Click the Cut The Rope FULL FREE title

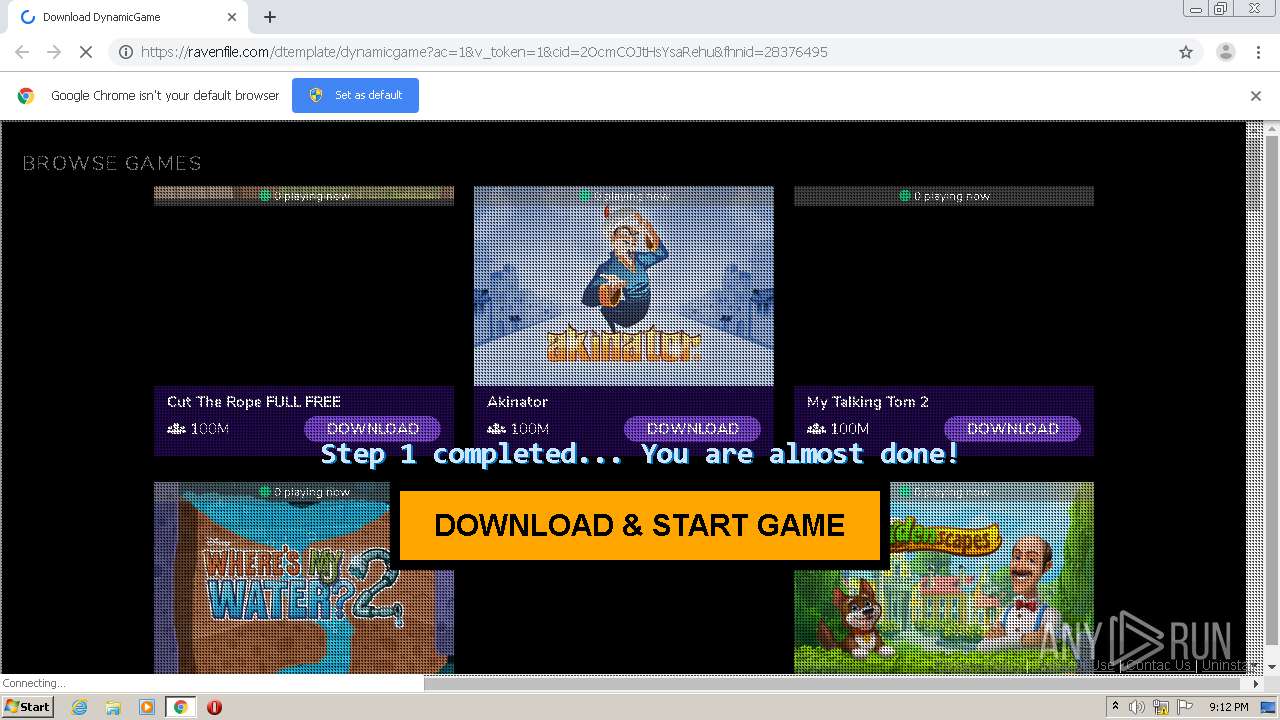click(x=254, y=402)
